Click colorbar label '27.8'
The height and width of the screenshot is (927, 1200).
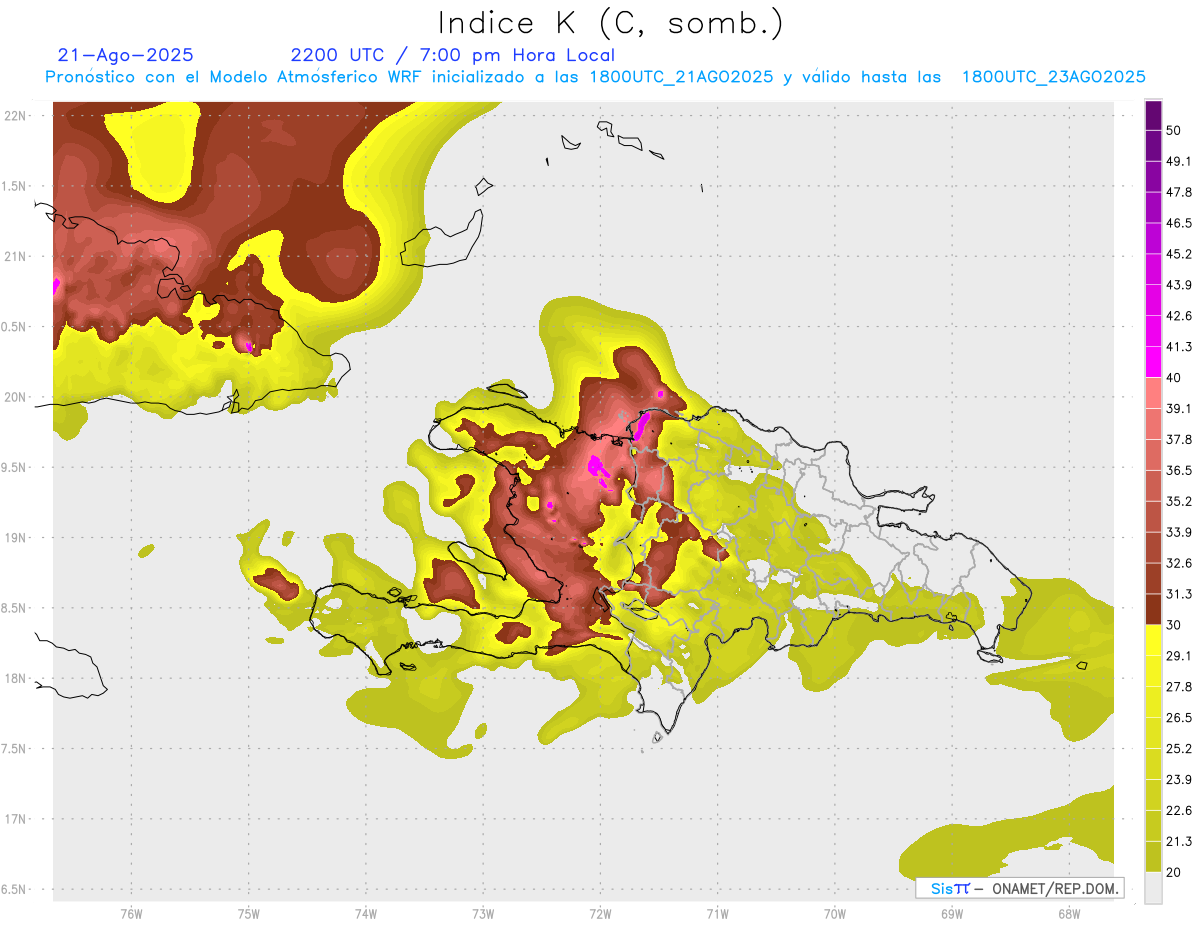coord(1179,687)
